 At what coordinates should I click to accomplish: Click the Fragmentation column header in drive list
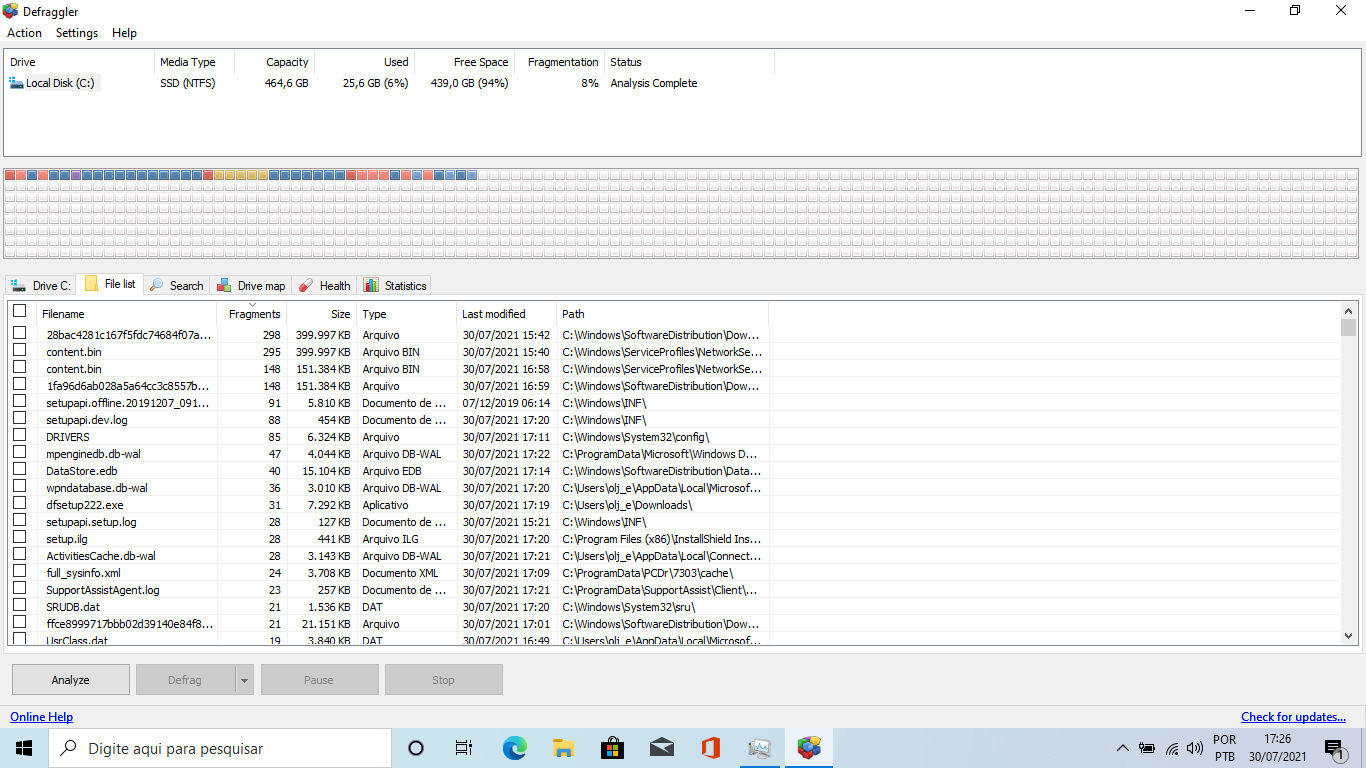click(x=560, y=62)
